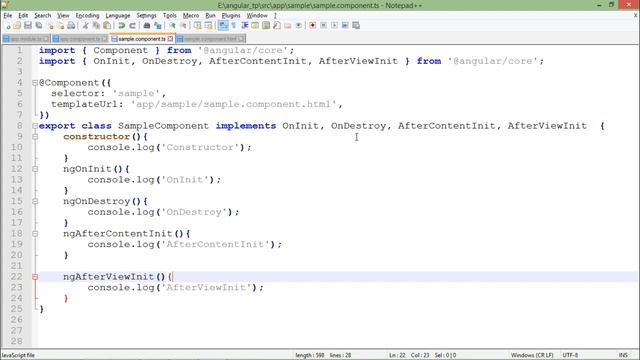Click 'length : 598' in status bar

pos(310,355)
